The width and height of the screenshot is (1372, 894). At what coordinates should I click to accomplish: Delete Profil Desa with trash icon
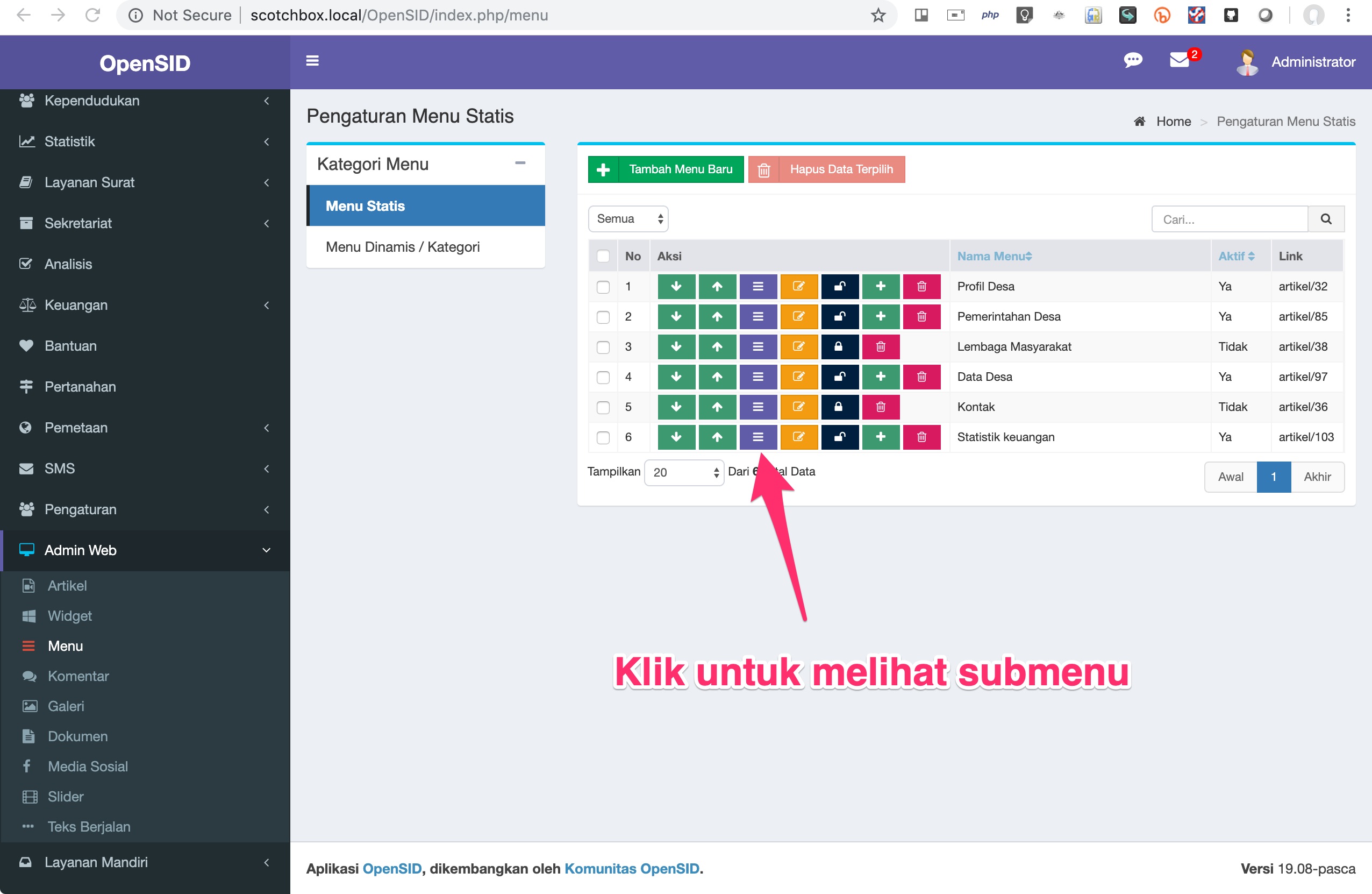click(x=921, y=286)
